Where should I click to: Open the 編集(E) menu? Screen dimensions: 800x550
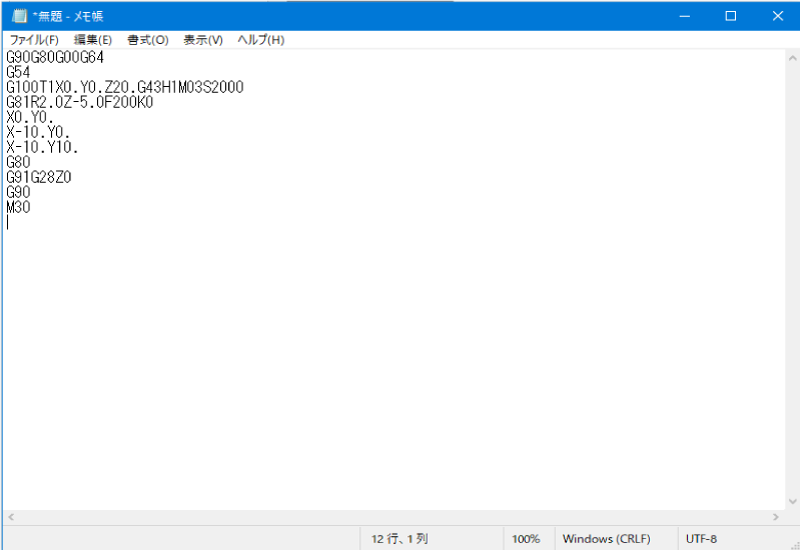point(93,40)
